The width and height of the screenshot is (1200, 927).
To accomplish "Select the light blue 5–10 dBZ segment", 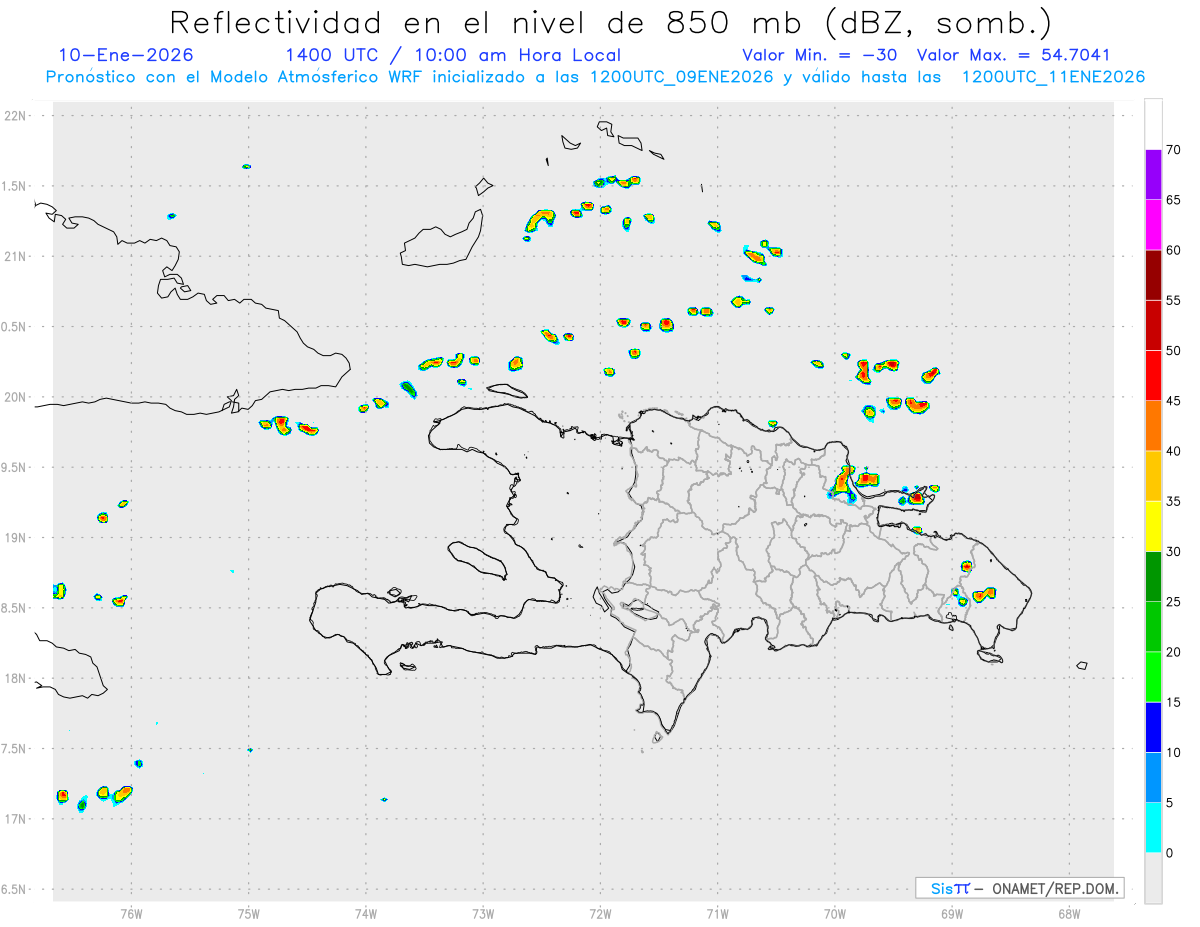I will 1153,777.
